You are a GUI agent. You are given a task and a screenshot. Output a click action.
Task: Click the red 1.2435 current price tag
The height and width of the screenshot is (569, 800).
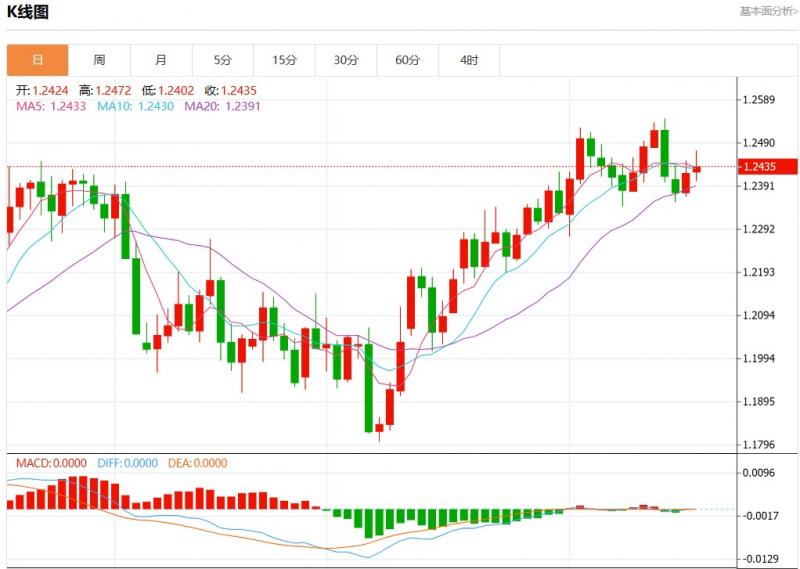point(767,166)
